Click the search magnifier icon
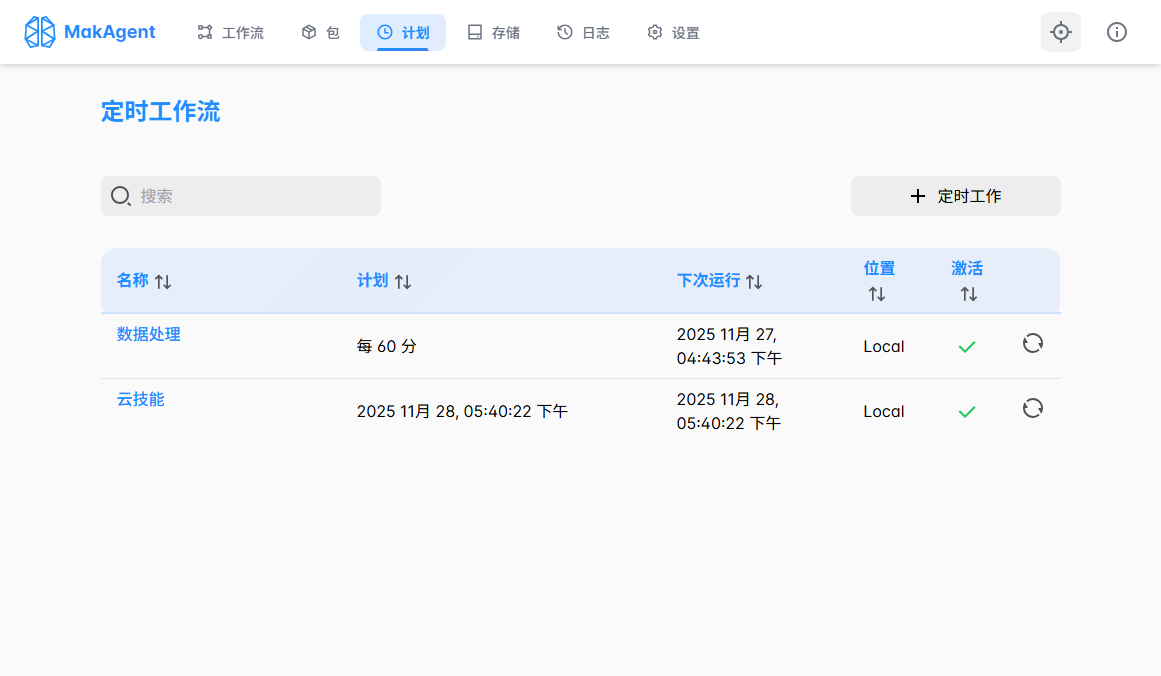Screen dimensions: 1161x676 coord(120,196)
